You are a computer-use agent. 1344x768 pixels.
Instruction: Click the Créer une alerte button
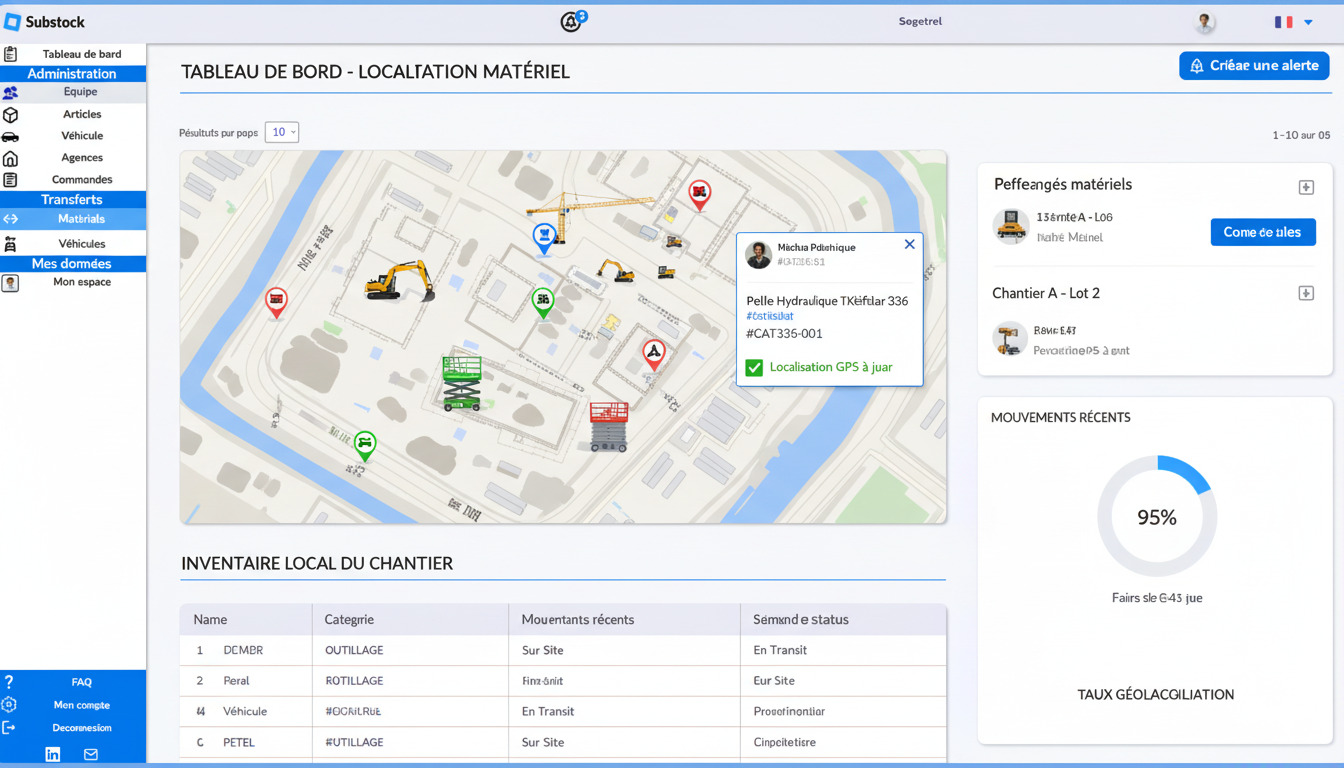pyautogui.click(x=1253, y=65)
